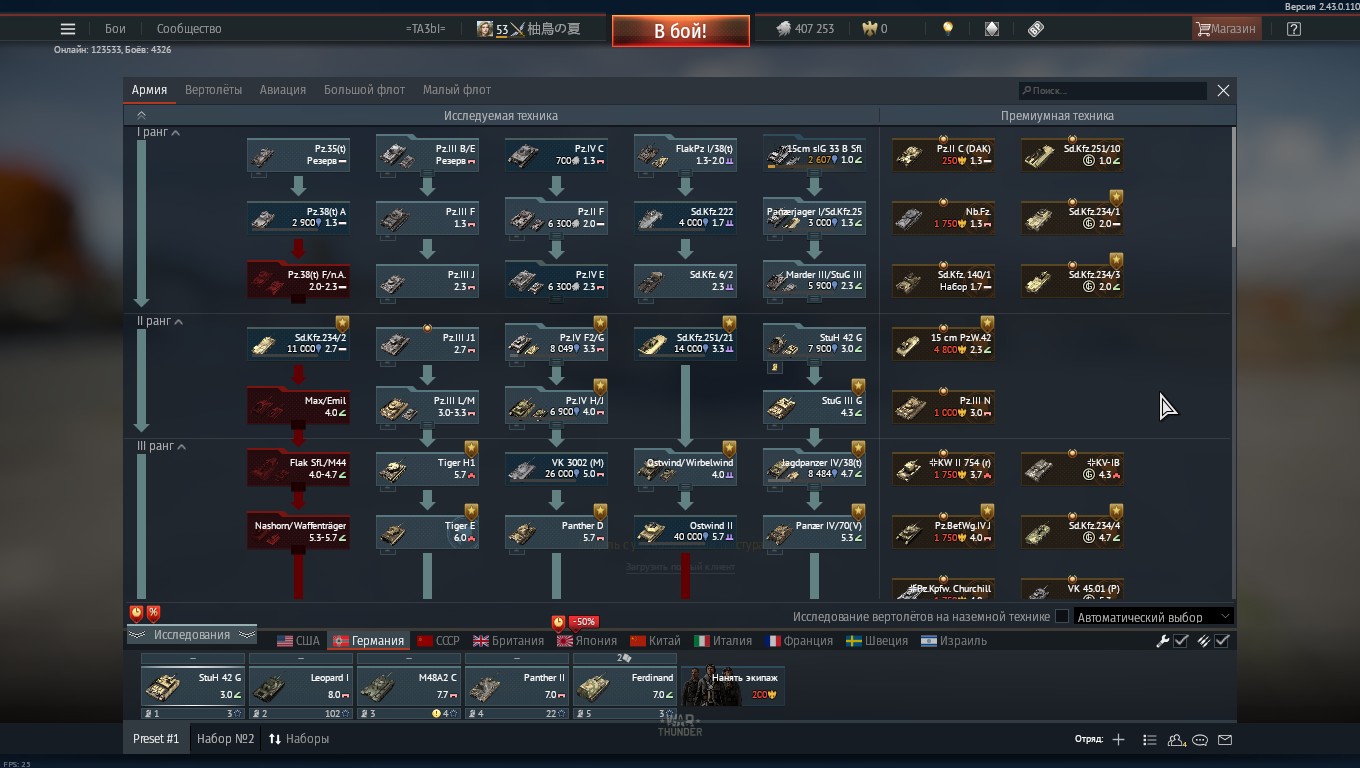Select the Panther D vehicle card
Image resolution: width=1360 pixels, height=768 pixels.
pyautogui.click(x=556, y=531)
